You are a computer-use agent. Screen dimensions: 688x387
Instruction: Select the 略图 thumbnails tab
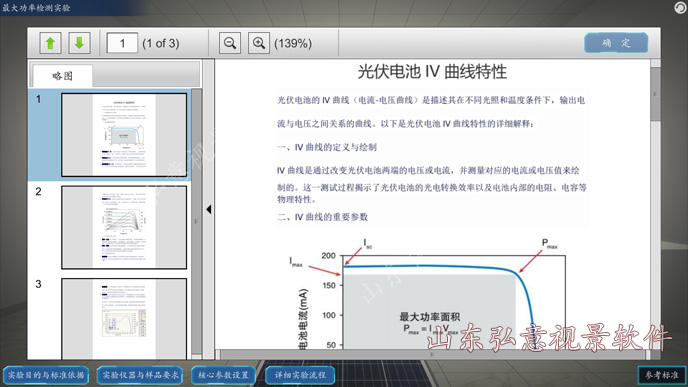(62, 76)
